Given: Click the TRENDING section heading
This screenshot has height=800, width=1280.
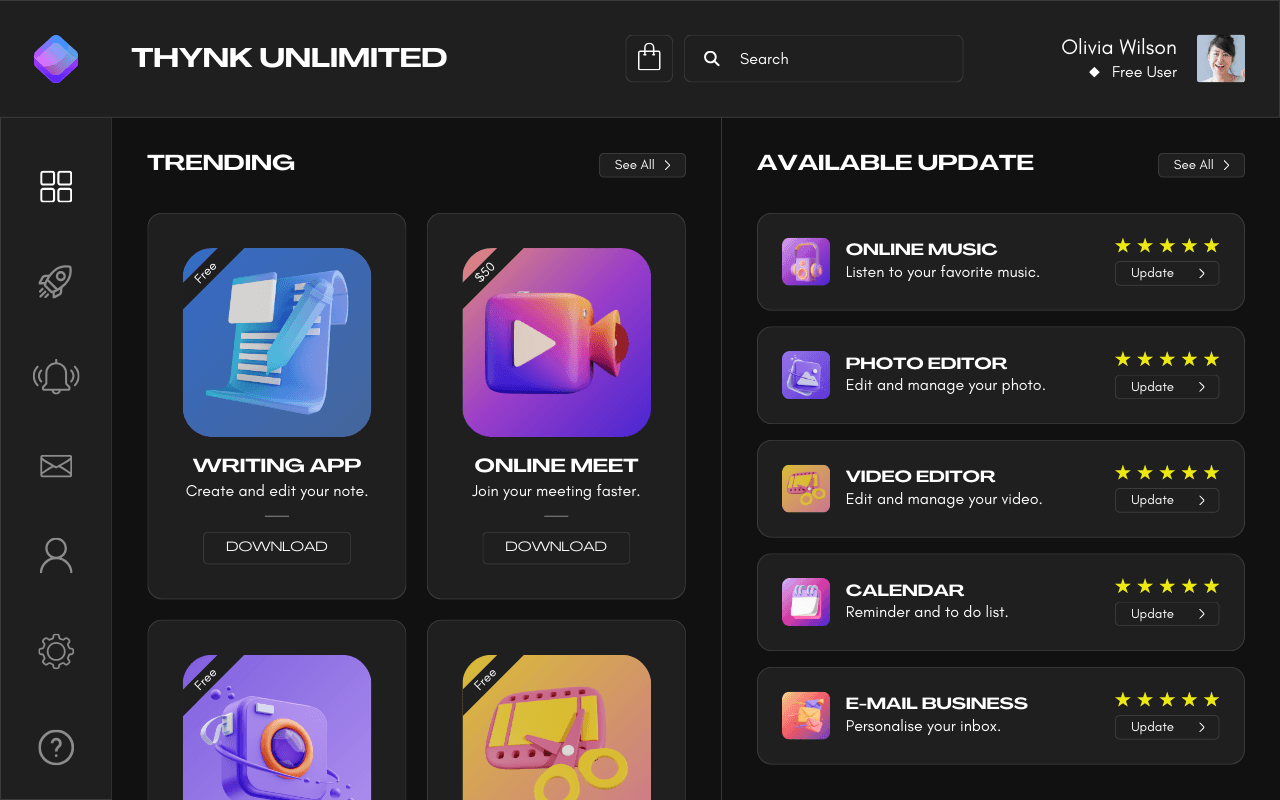Looking at the screenshot, I should 221,163.
